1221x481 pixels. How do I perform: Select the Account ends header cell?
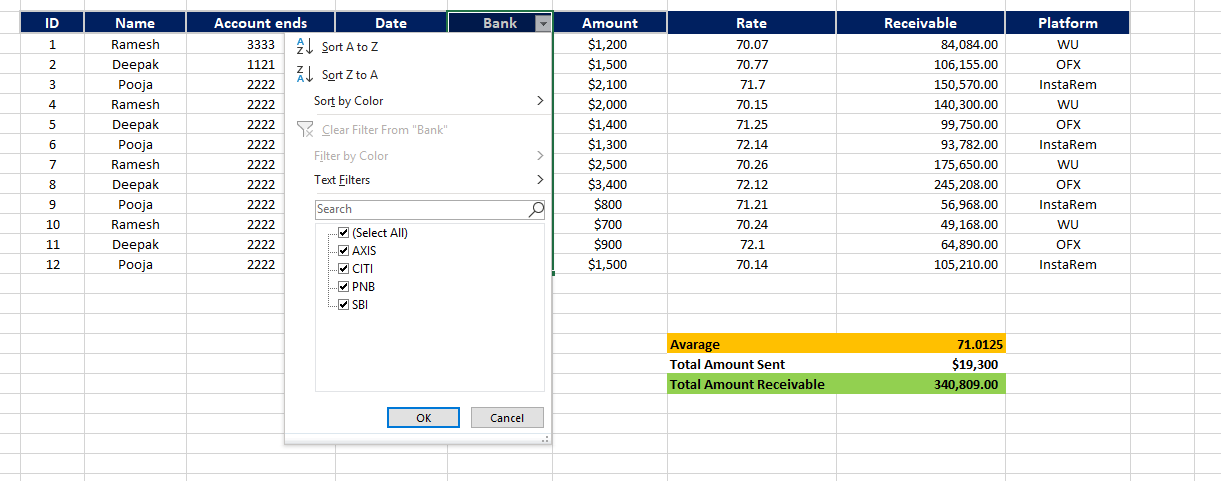coord(261,23)
